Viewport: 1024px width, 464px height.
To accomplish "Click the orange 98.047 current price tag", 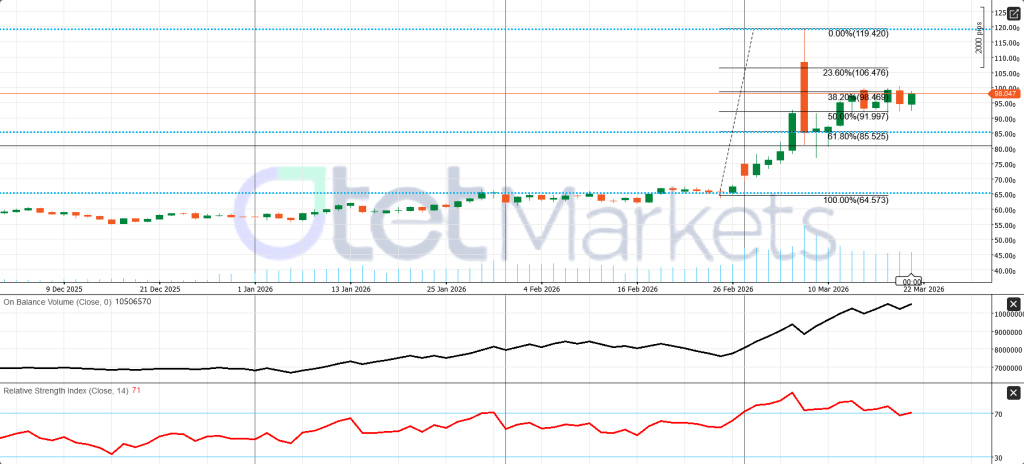I will click(1006, 93).
